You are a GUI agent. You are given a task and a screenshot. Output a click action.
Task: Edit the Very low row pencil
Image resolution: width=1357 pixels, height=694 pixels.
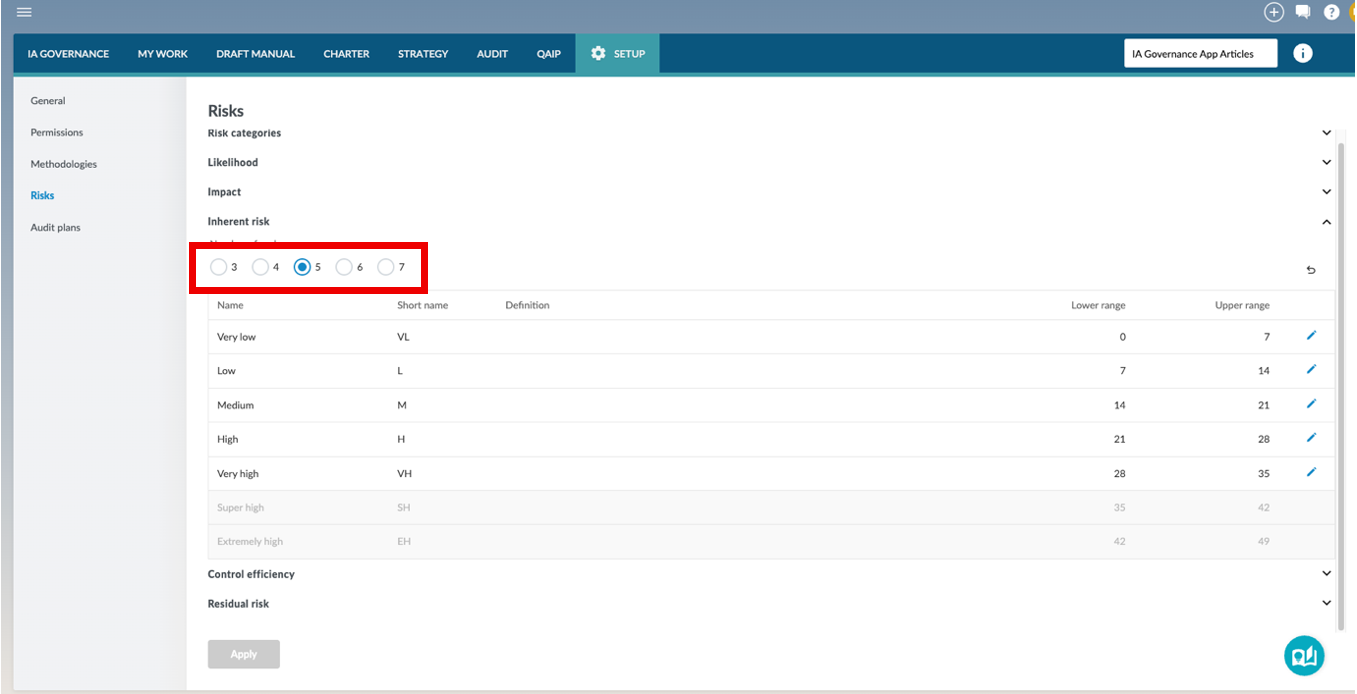(1312, 336)
